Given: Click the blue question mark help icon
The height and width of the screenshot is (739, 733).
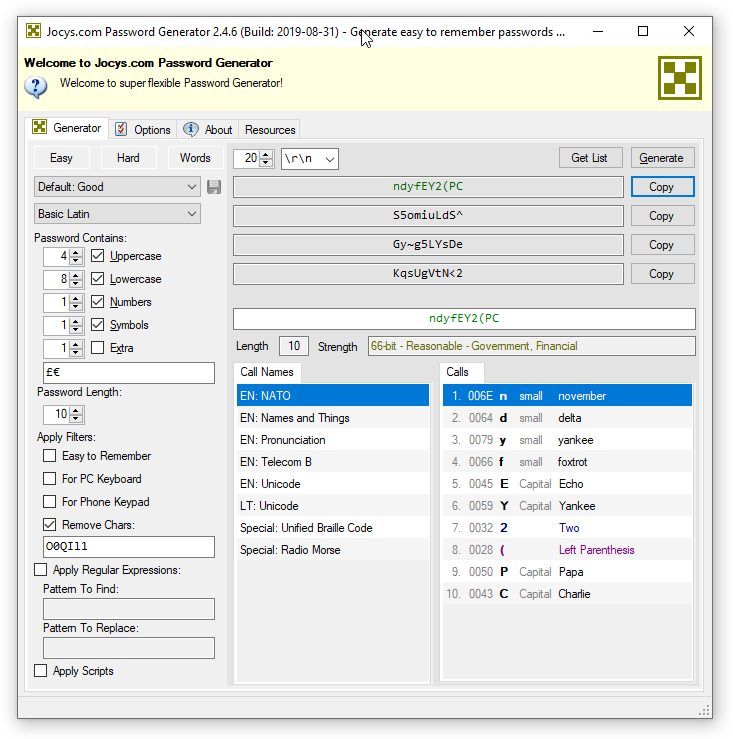Looking at the screenshot, I should [36, 87].
